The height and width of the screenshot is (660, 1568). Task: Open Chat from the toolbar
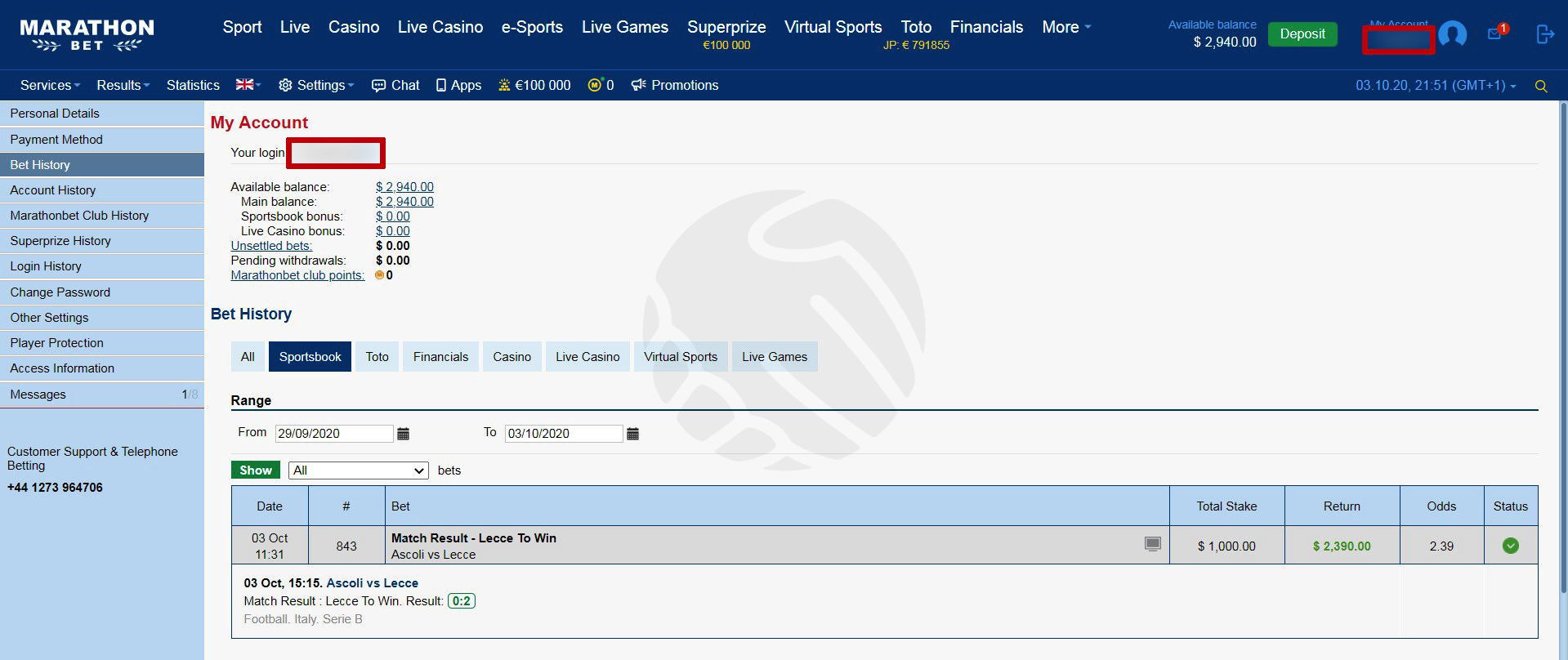pyautogui.click(x=395, y=85)
